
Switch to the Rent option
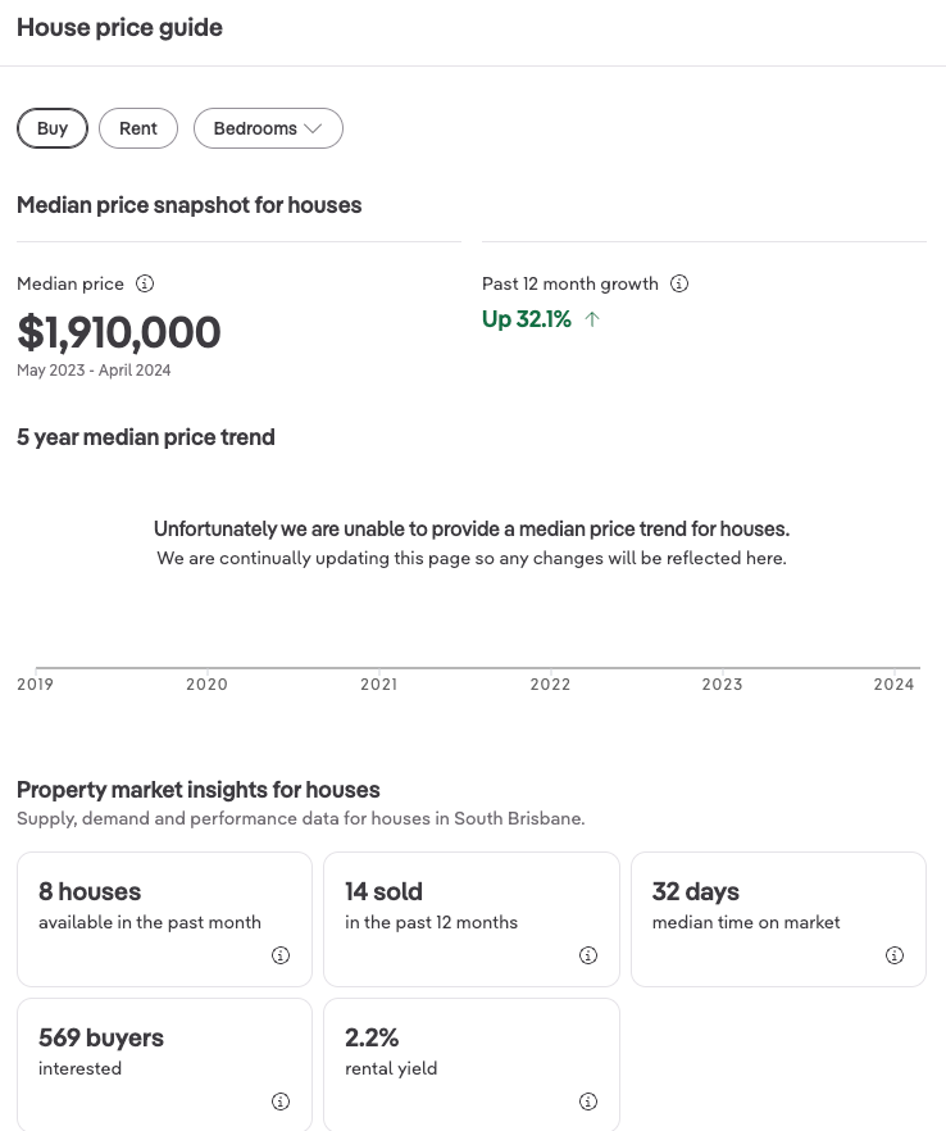pyautogui.click(x=138, y=128)
